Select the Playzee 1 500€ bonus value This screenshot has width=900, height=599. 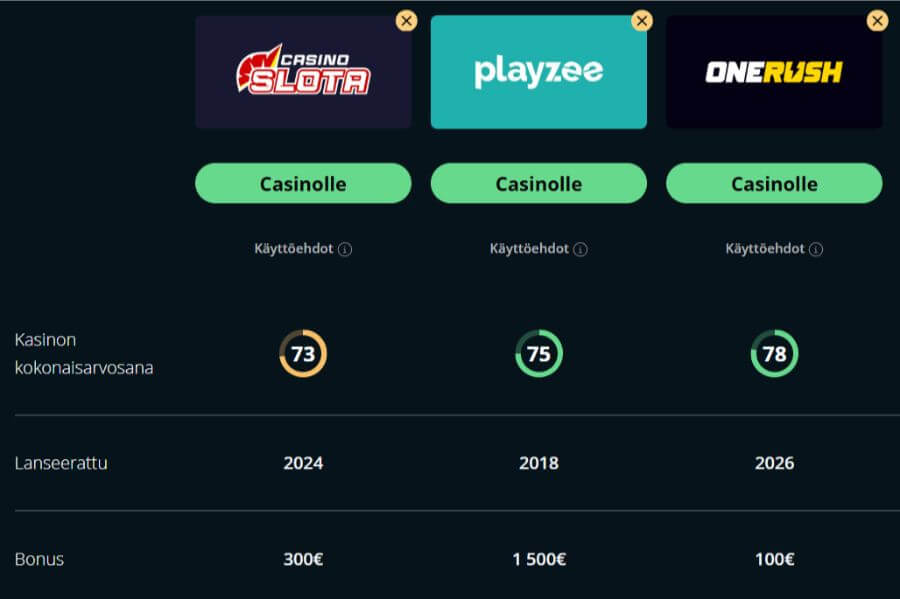pyautogui.click(x=539, y=560)
